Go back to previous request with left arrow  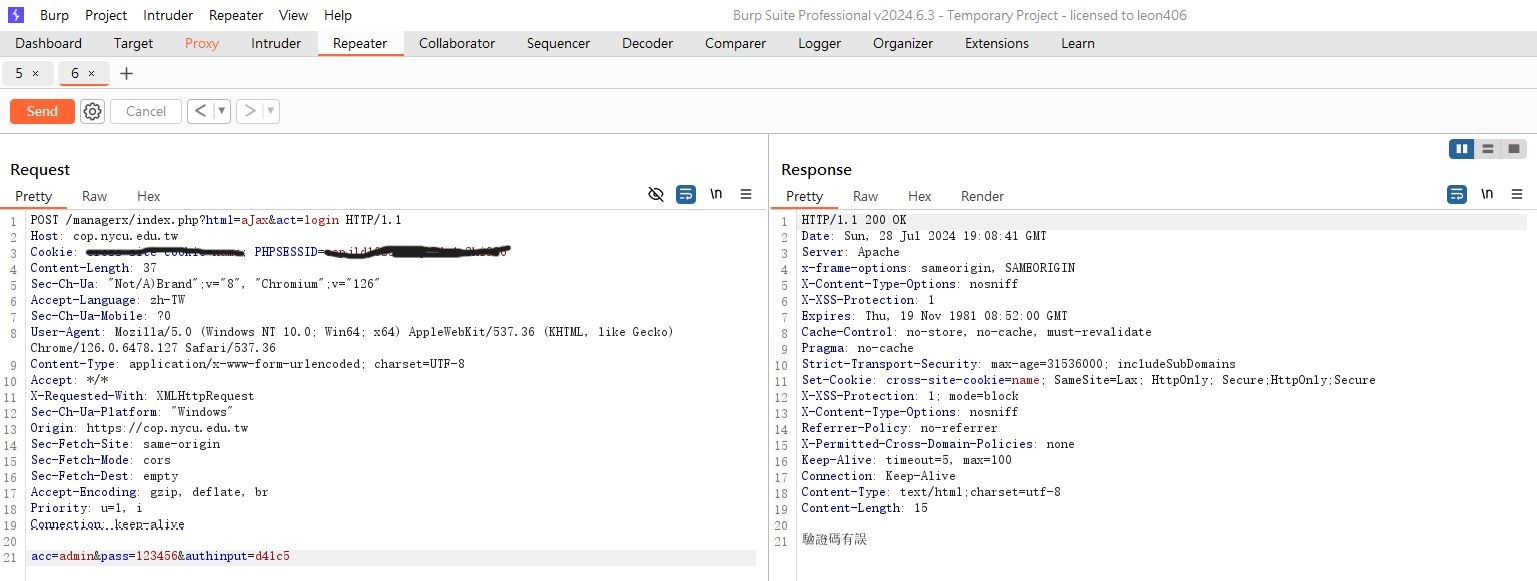point(200,111)
